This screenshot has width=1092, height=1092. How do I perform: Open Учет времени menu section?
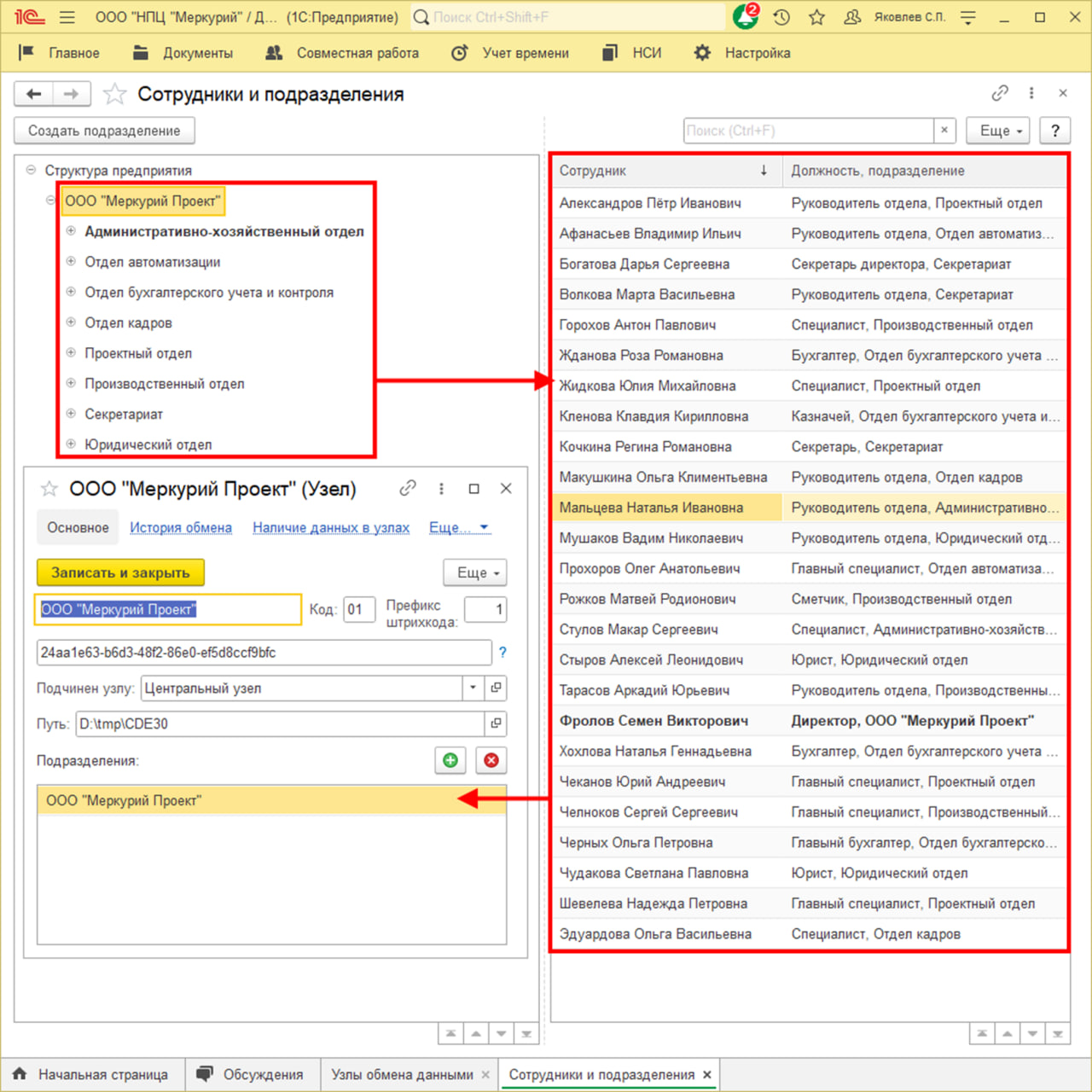[509, 53]
